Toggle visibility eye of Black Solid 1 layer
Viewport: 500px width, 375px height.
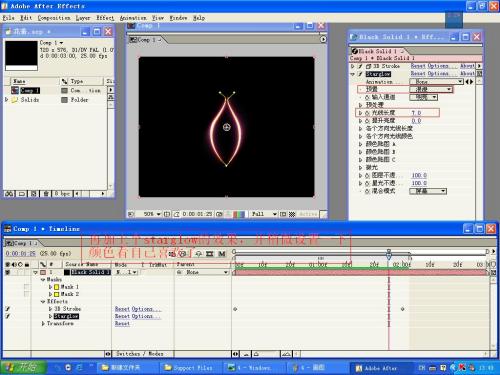click(7, 272)
